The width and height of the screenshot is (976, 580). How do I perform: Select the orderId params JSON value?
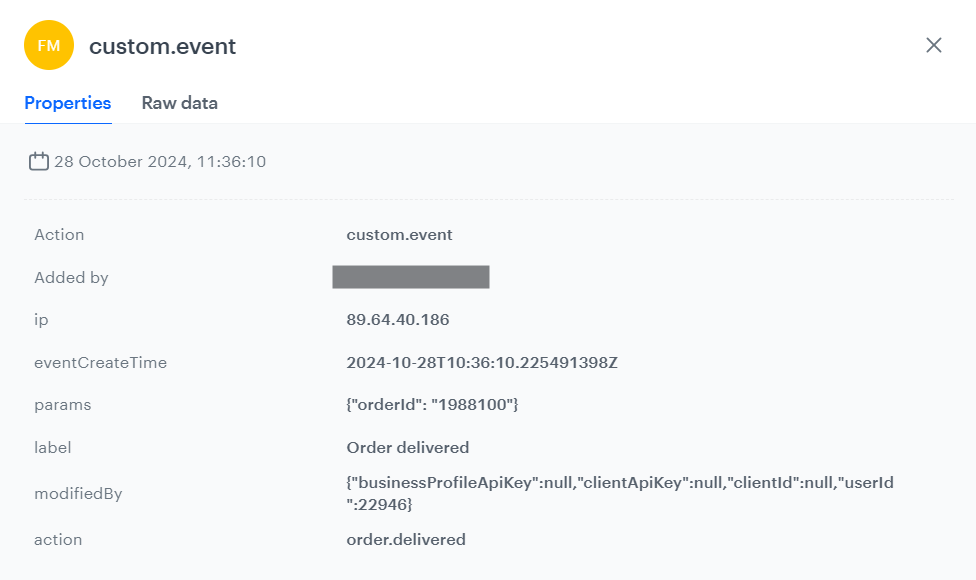click(430, 405)
